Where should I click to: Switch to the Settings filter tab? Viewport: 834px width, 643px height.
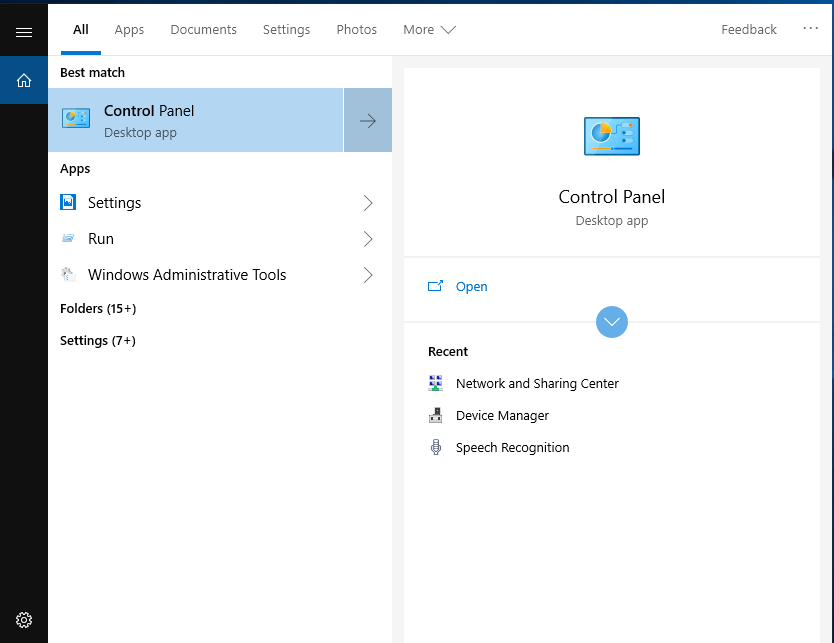286,30
